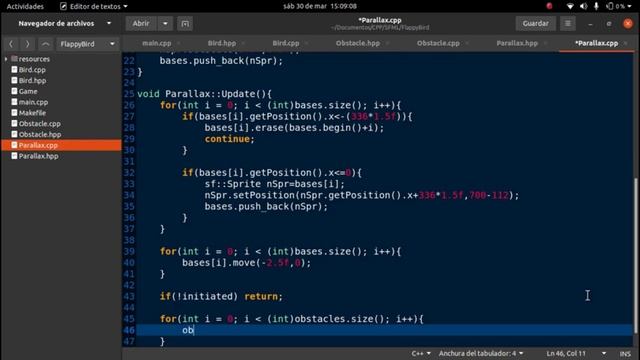Click the Makefile file icon

[14, 113]
